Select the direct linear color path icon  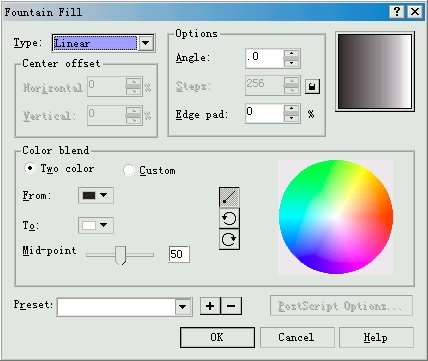[x=229, y=197]
